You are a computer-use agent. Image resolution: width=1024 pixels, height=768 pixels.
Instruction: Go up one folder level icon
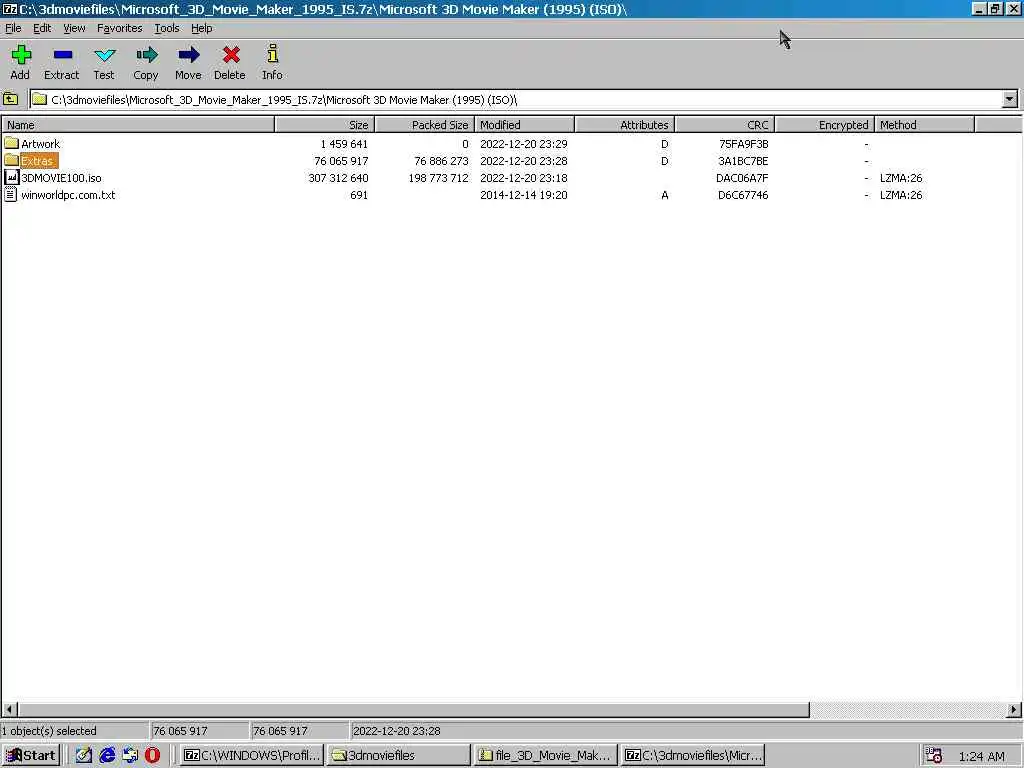pyautogui.click(x=10, y=99)
